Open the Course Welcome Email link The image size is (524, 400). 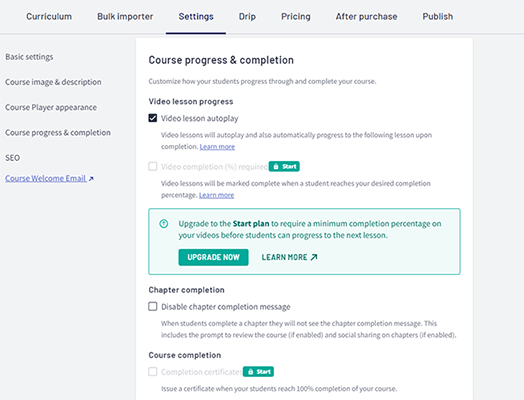pos(45,178)
